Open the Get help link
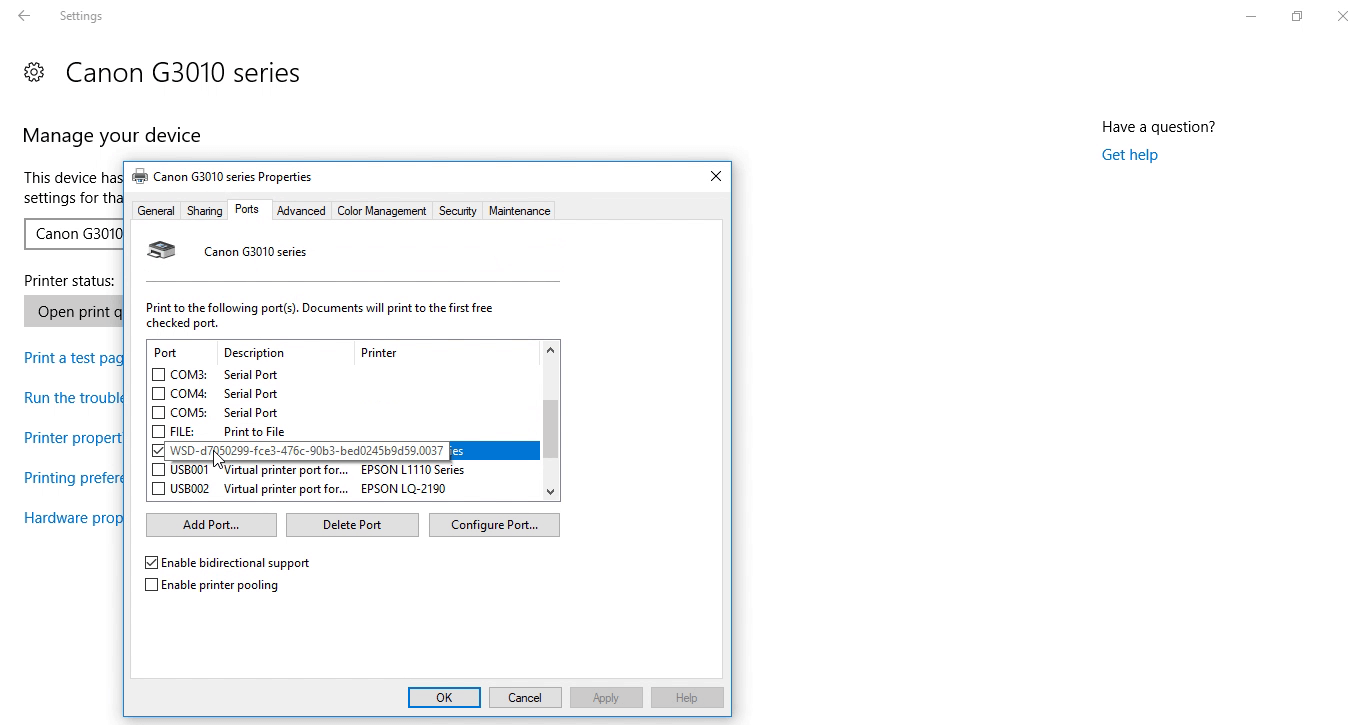1365x725 pixels. click(1130, 155)
